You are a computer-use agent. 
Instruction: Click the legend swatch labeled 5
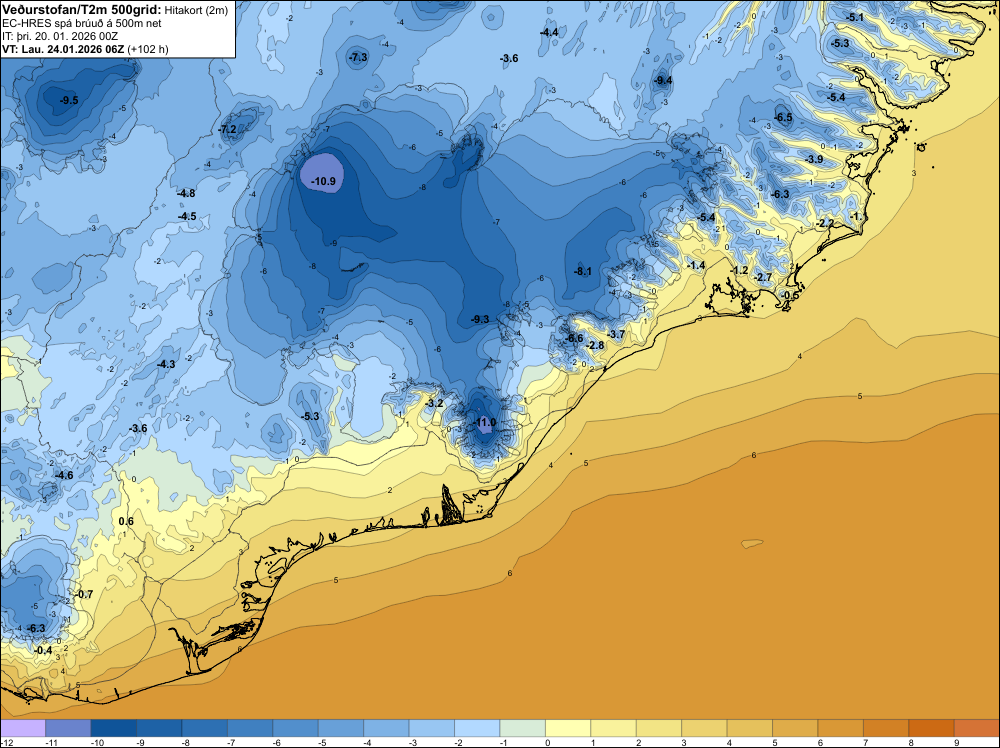pos(795,728)
